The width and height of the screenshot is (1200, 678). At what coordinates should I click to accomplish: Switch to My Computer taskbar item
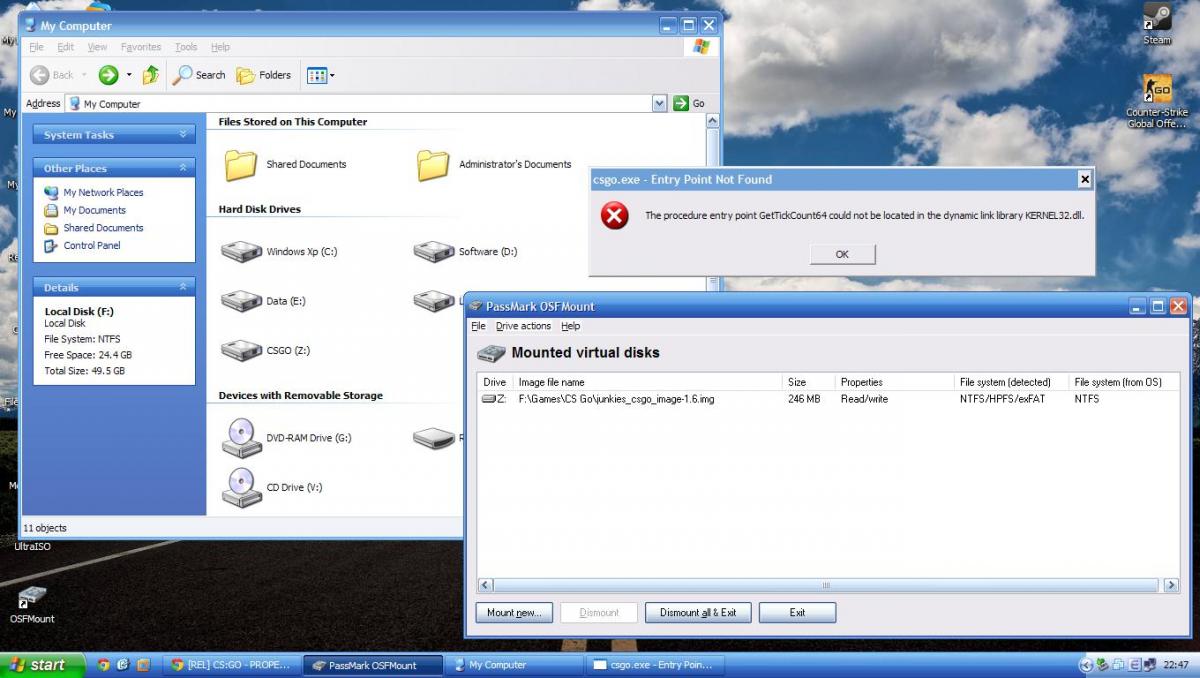coord(514,665)
